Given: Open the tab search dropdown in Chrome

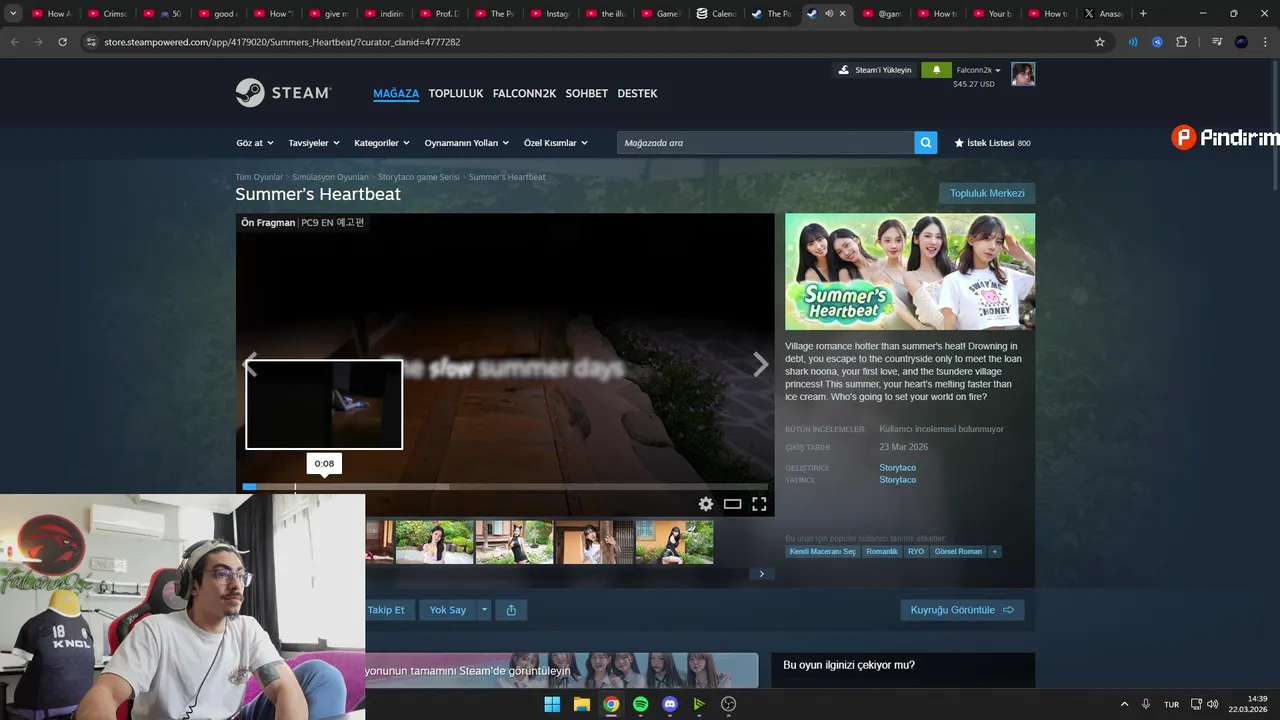Looking at the screenshot, I should tap(13, 14).
